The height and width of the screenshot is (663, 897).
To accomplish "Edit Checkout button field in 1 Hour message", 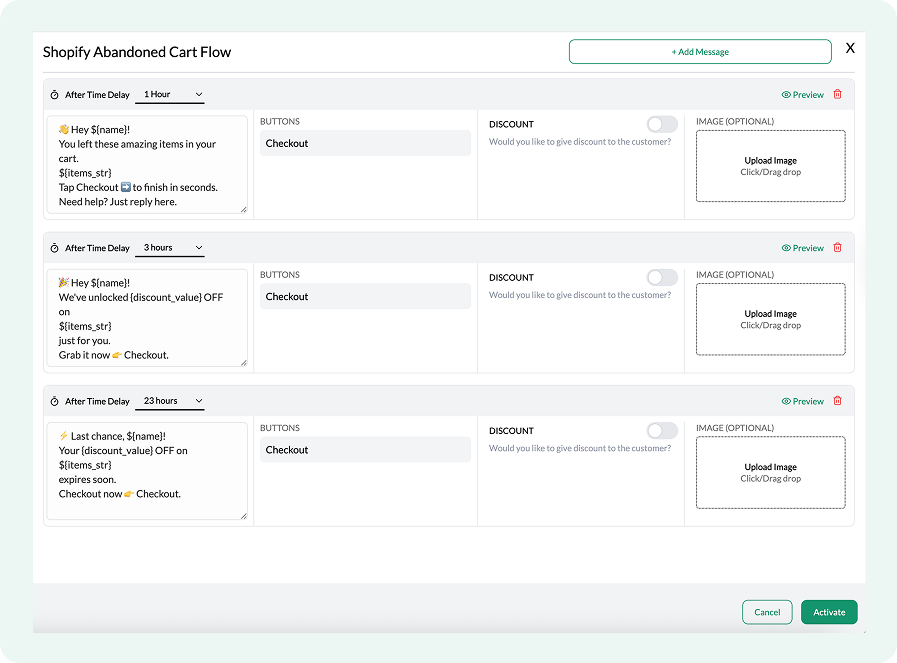I will (366, 143).
